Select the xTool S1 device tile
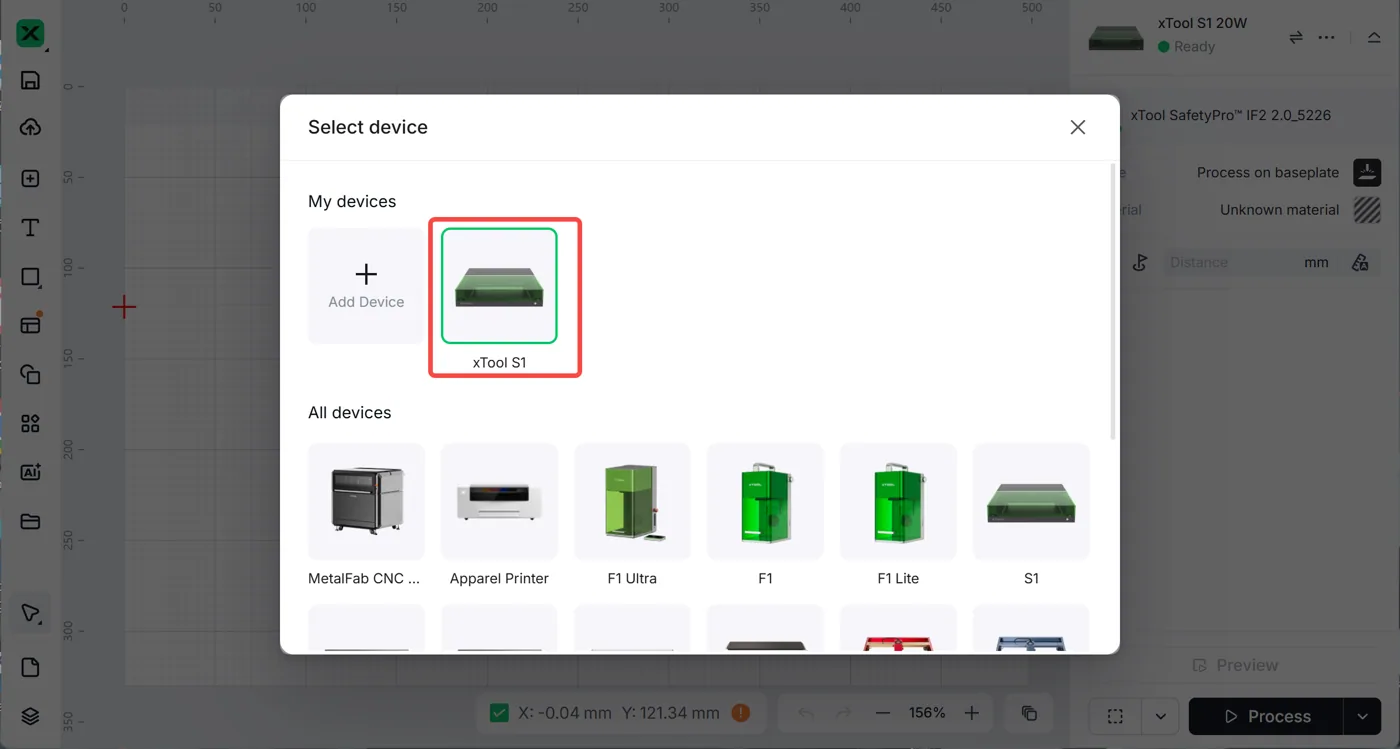 pos(499,298)
